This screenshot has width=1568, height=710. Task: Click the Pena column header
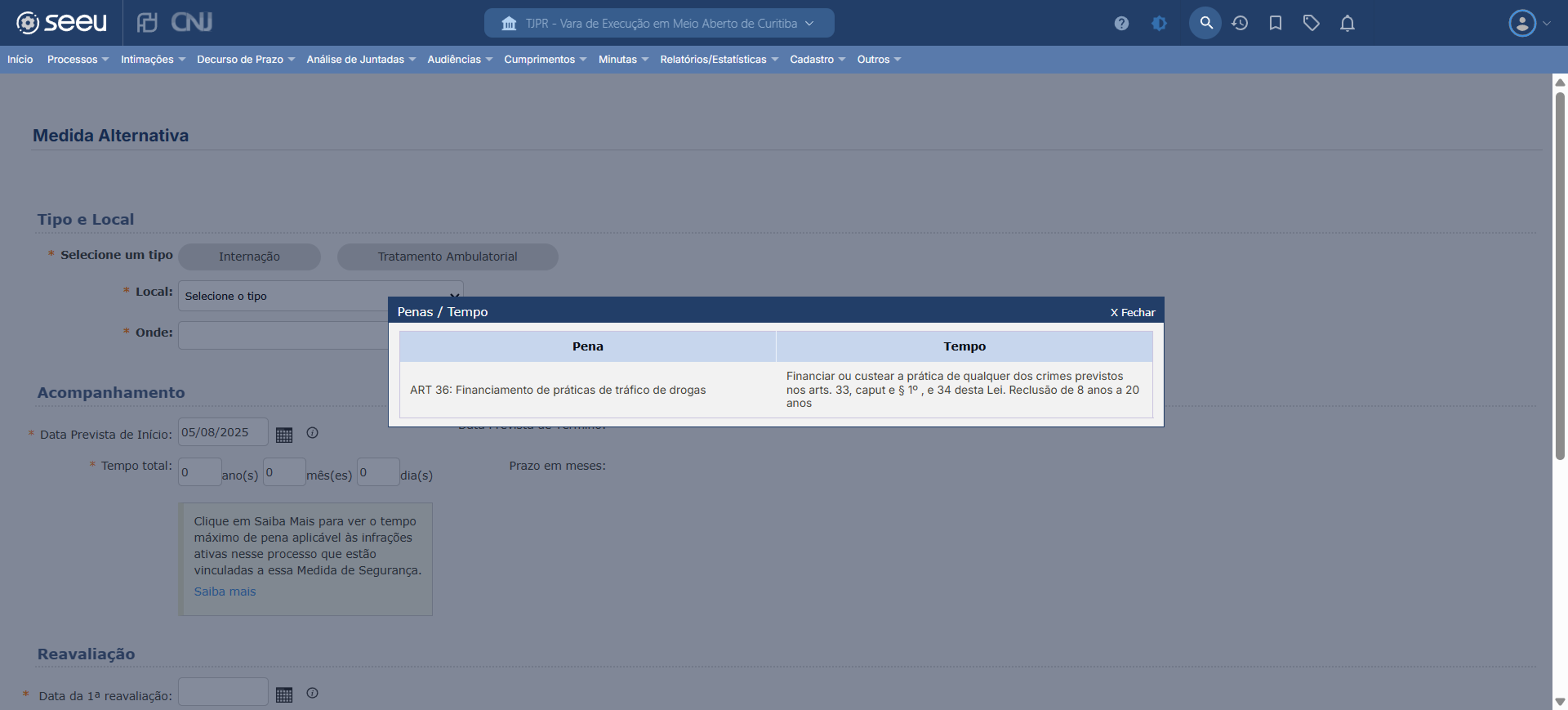587,347
